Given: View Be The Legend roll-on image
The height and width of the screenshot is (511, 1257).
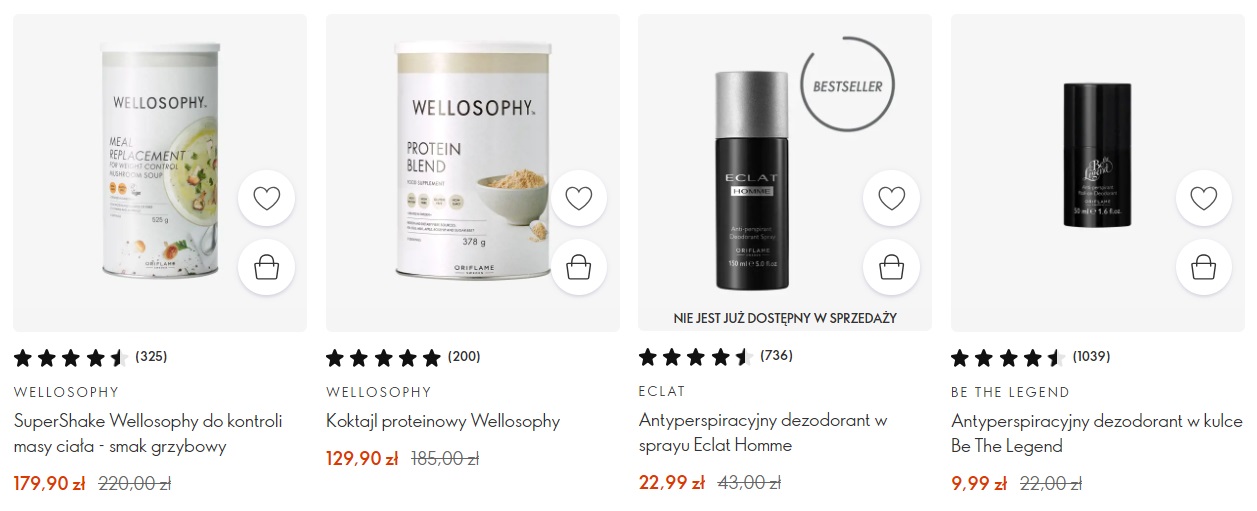Looking at the screenshot, I should (x=1097, y=155).
